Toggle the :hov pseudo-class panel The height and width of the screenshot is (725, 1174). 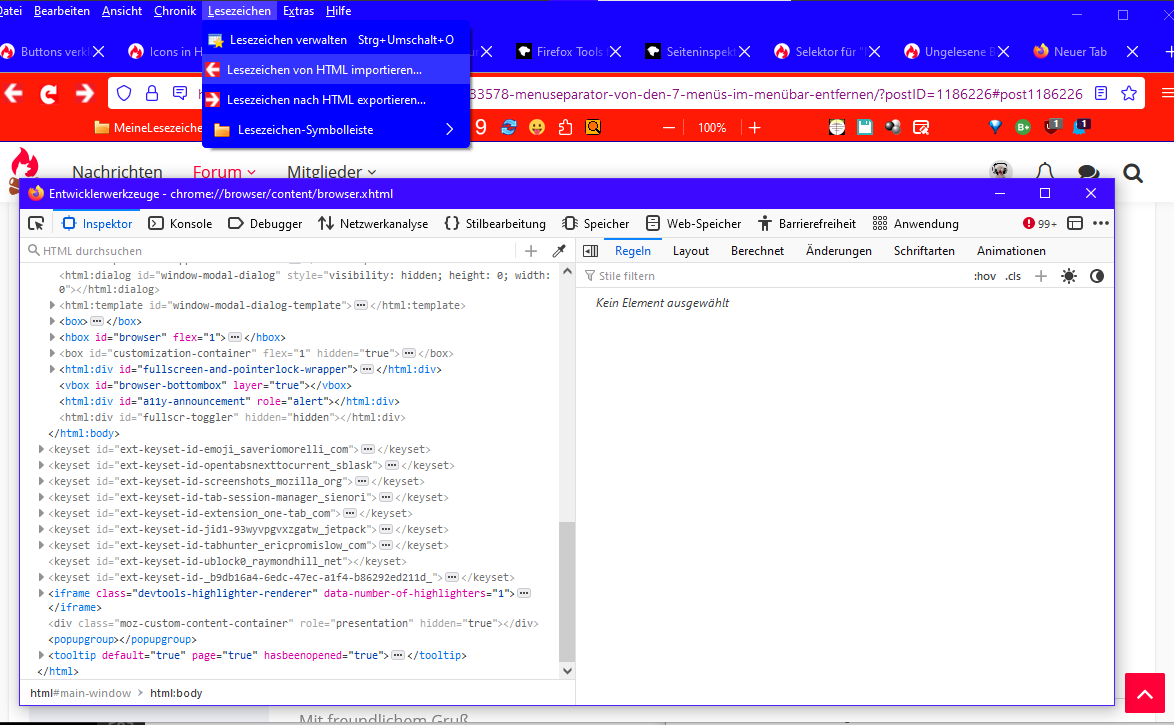(985, 276)
